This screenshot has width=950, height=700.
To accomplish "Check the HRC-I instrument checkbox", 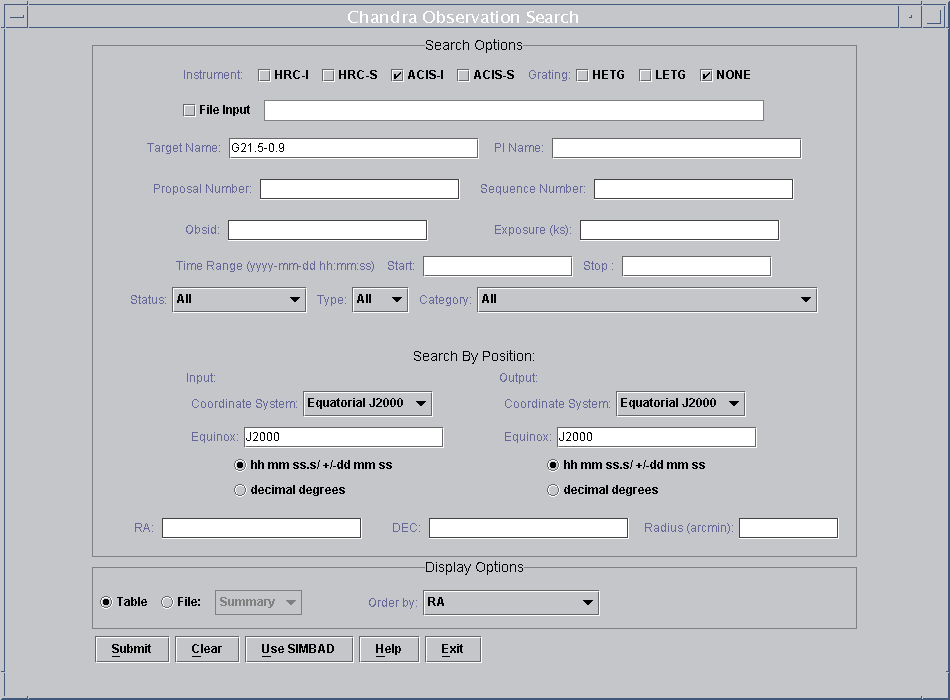I will pos(264,75).
